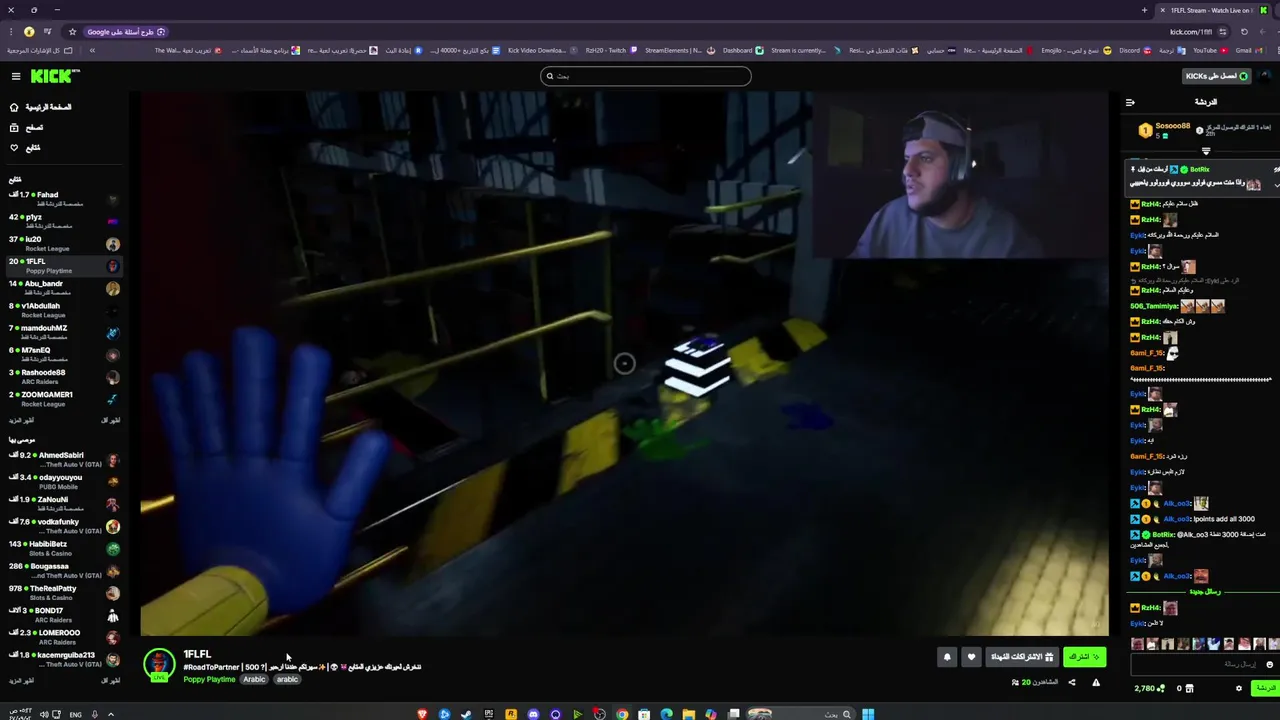1280x720 pixels.
Task: Click the taskbar volume speaker icon
Action: pos(44,714)
